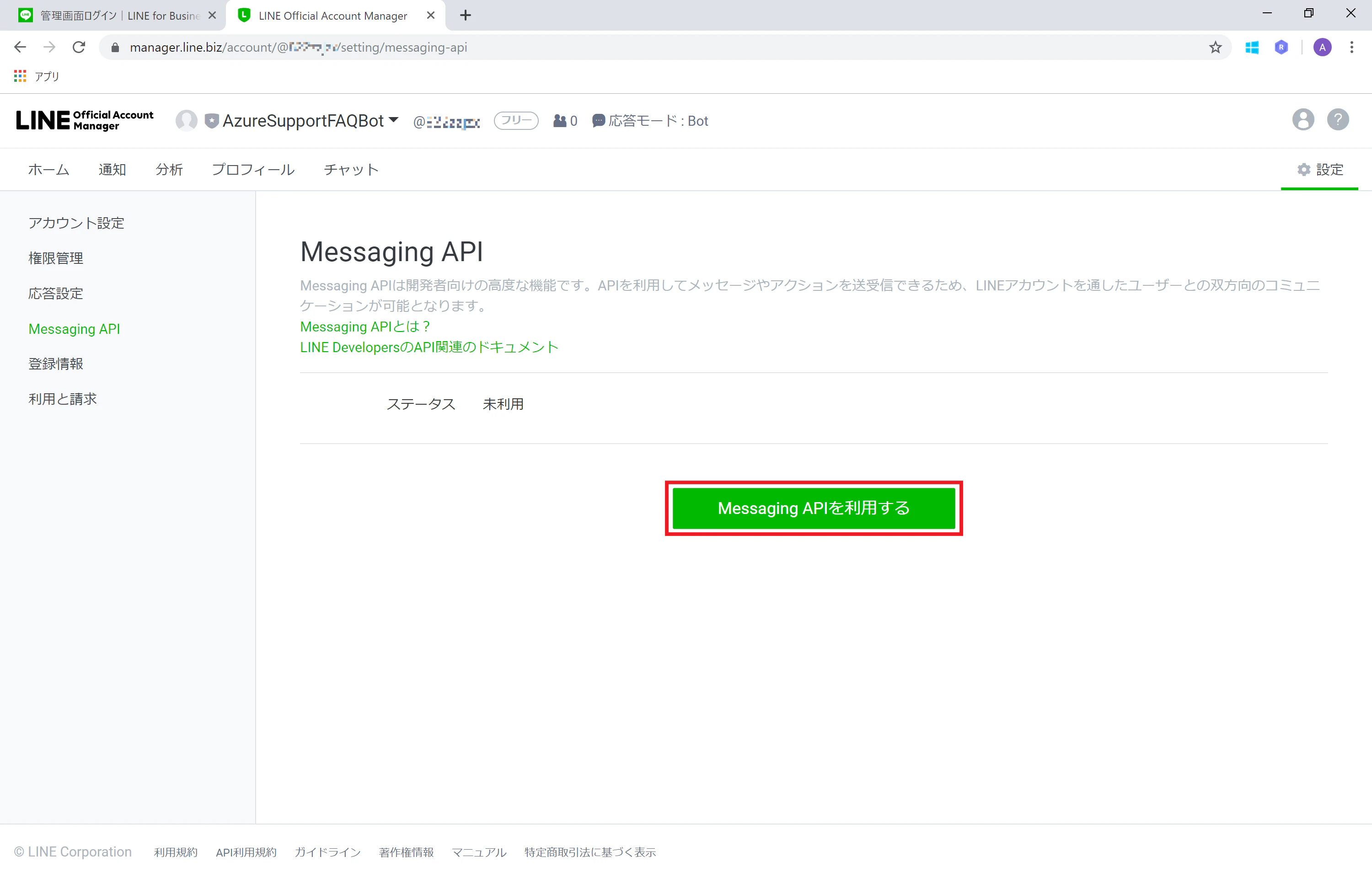Click the browser back arrow

(20, 47)
